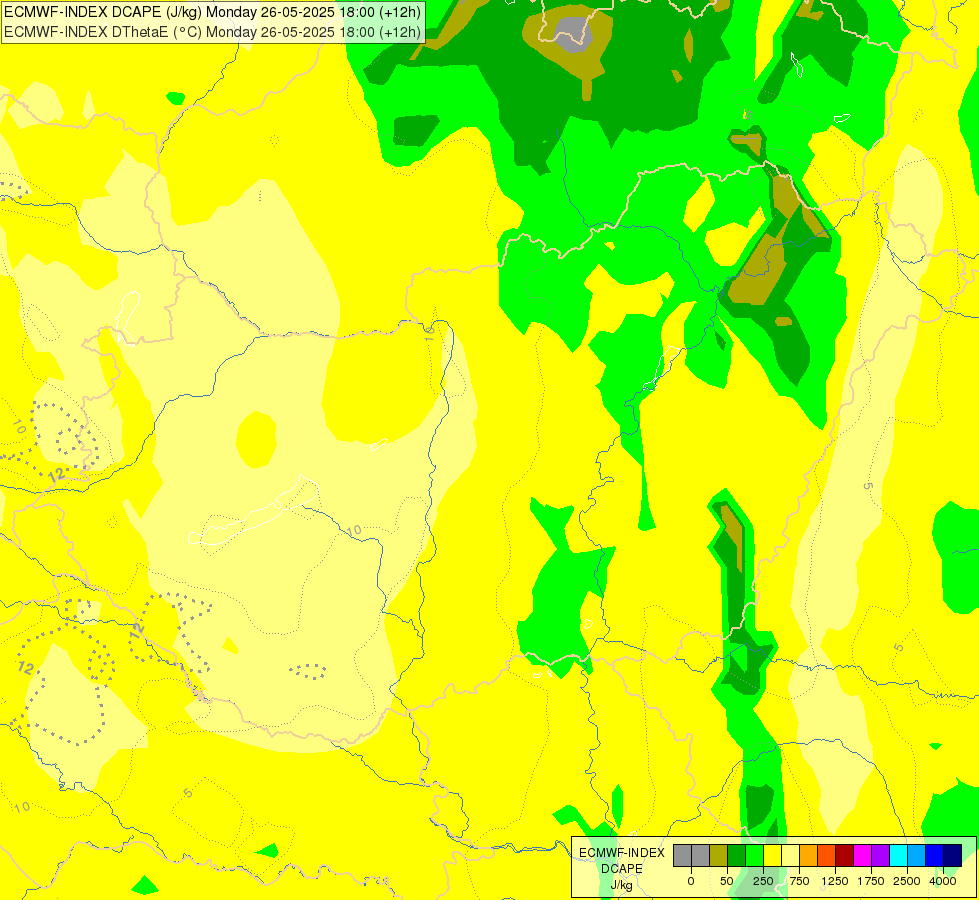Click the legend title ECMWF-INDEX
The image size is (979, 900).
coord(622,853)
